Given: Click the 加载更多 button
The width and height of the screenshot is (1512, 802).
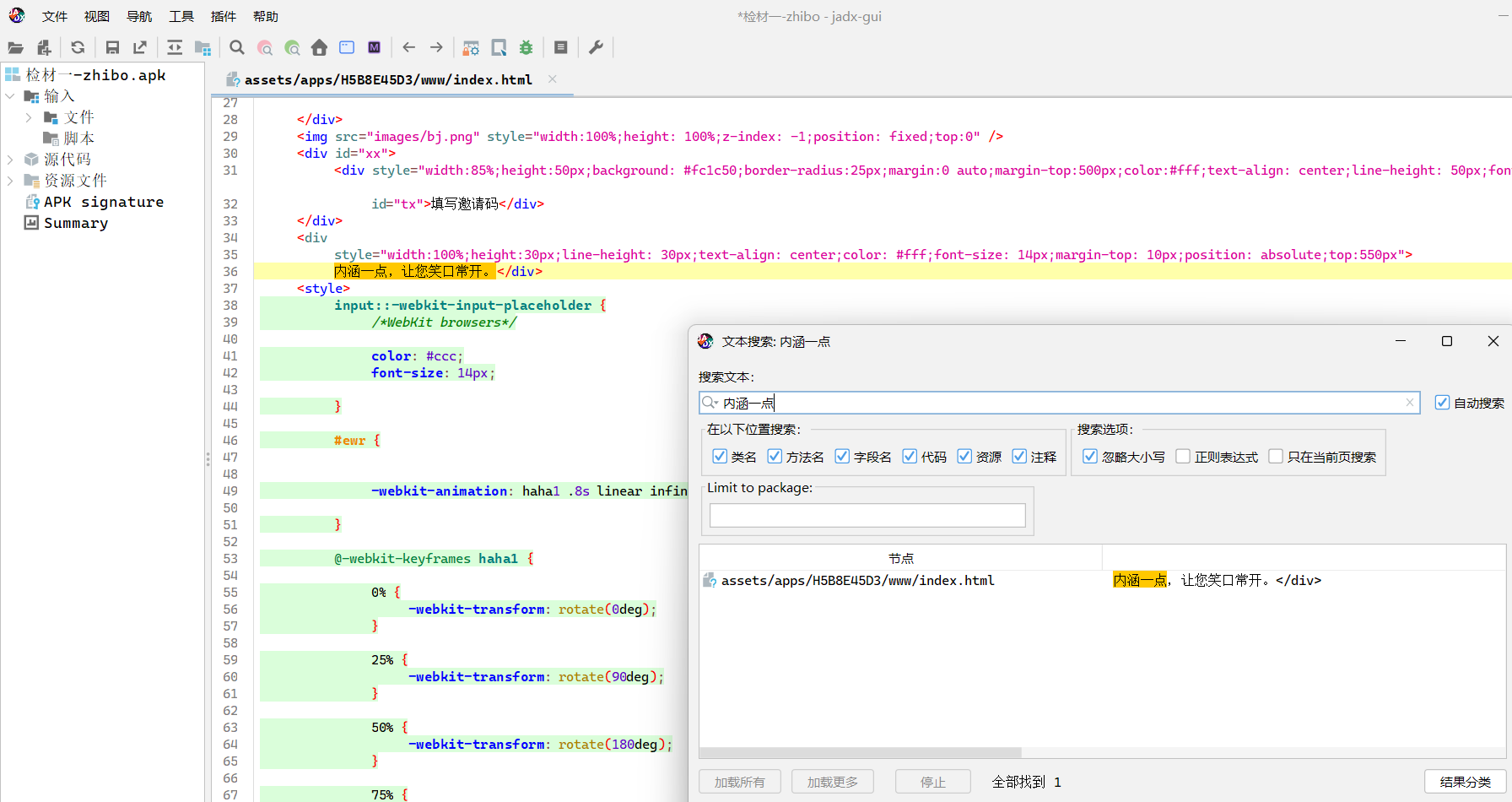Looking at the screenshot, I should click(833, 782).
